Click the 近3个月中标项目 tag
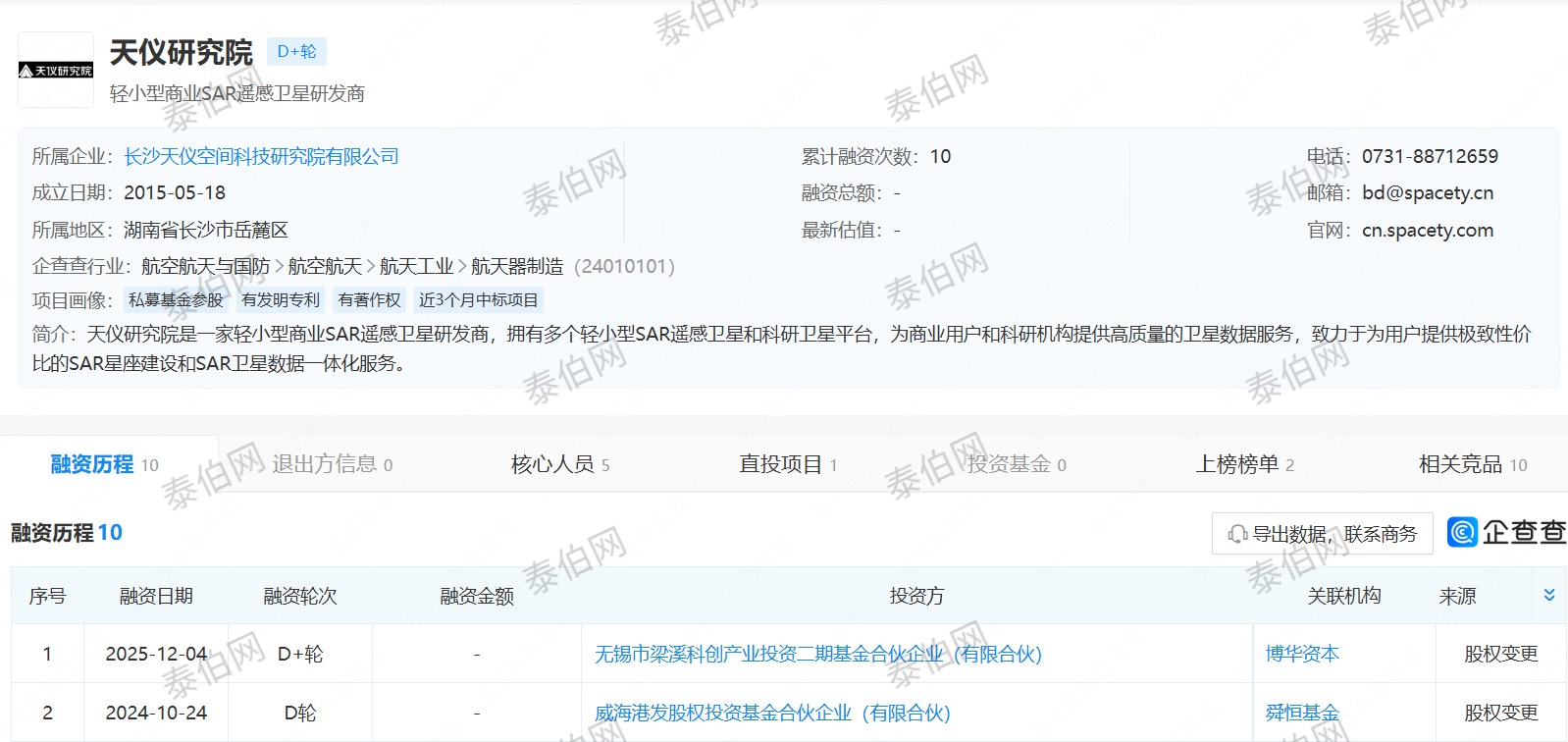1568x742 pixels. click(478, 300)
